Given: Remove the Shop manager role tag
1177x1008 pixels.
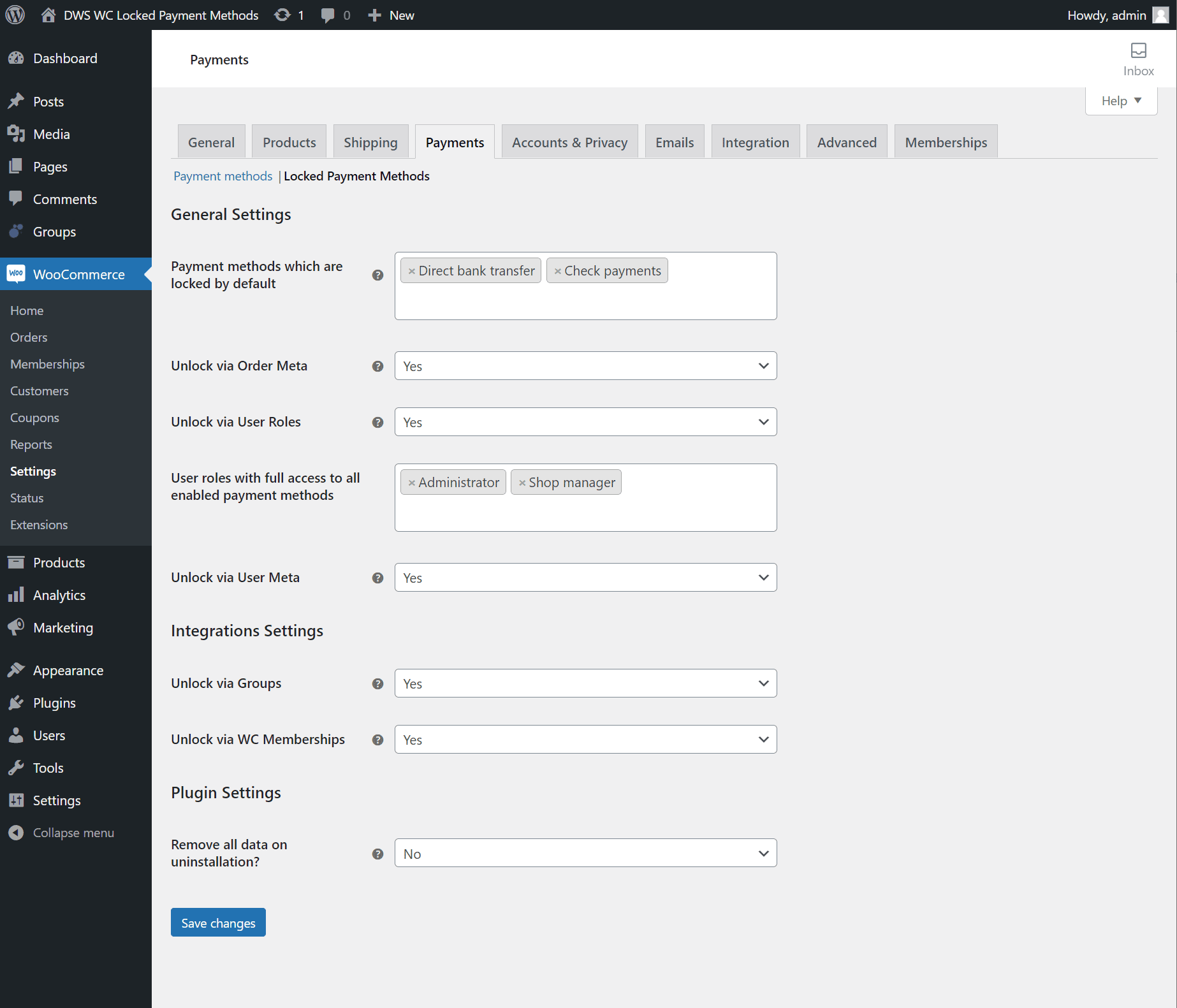Looking at the screenshot, I should (x=522, y=483).
